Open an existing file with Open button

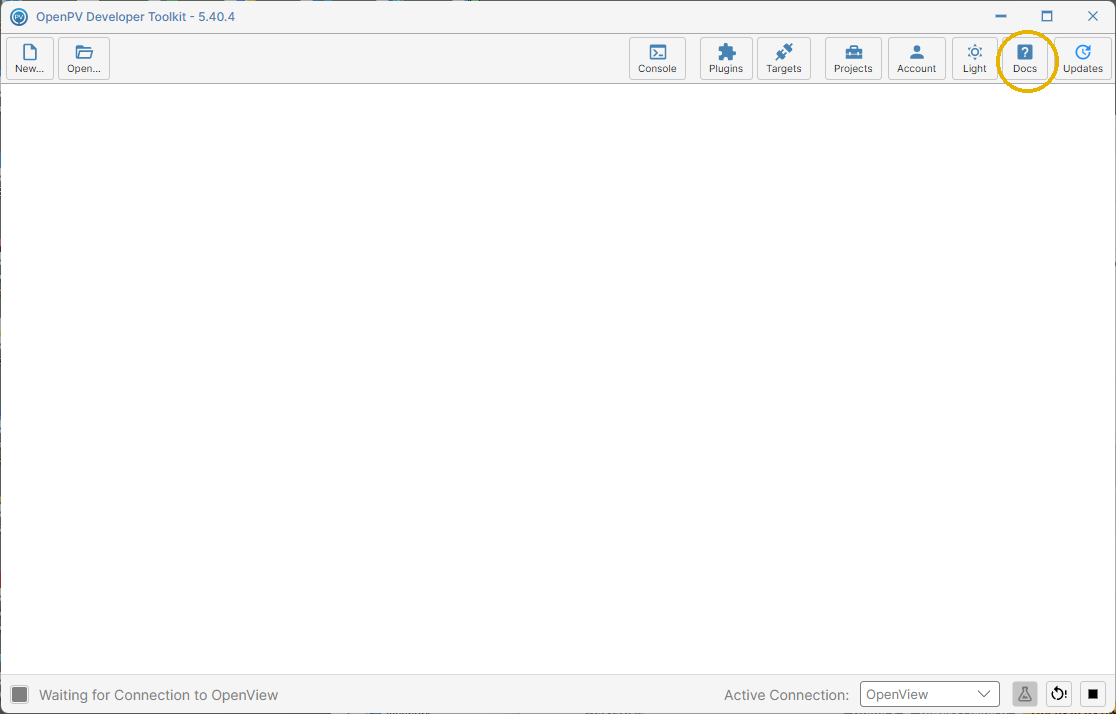pyautogui.click(x=84, y=58)
